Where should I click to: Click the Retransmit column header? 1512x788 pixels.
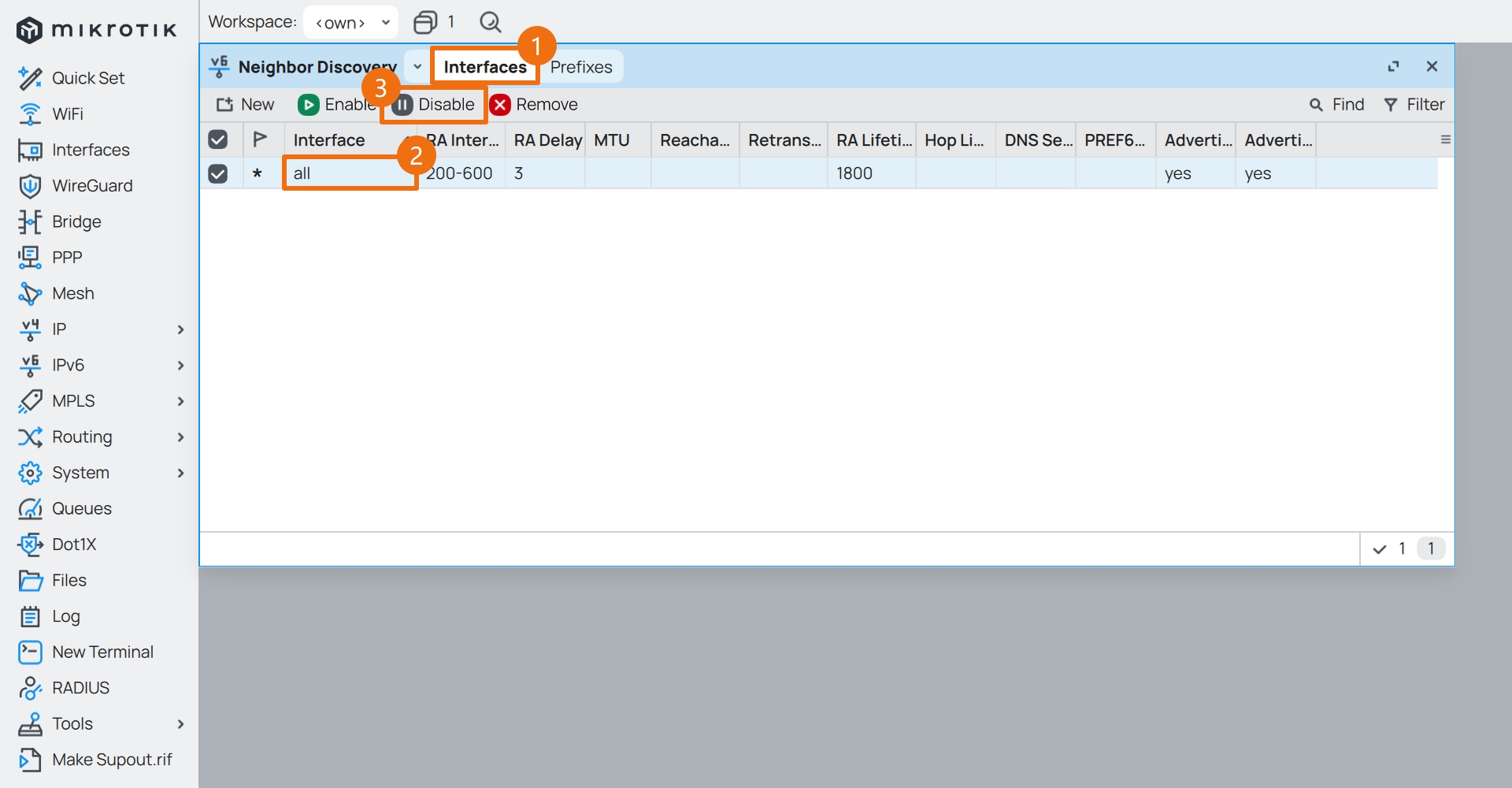click(x=784, y=140)
